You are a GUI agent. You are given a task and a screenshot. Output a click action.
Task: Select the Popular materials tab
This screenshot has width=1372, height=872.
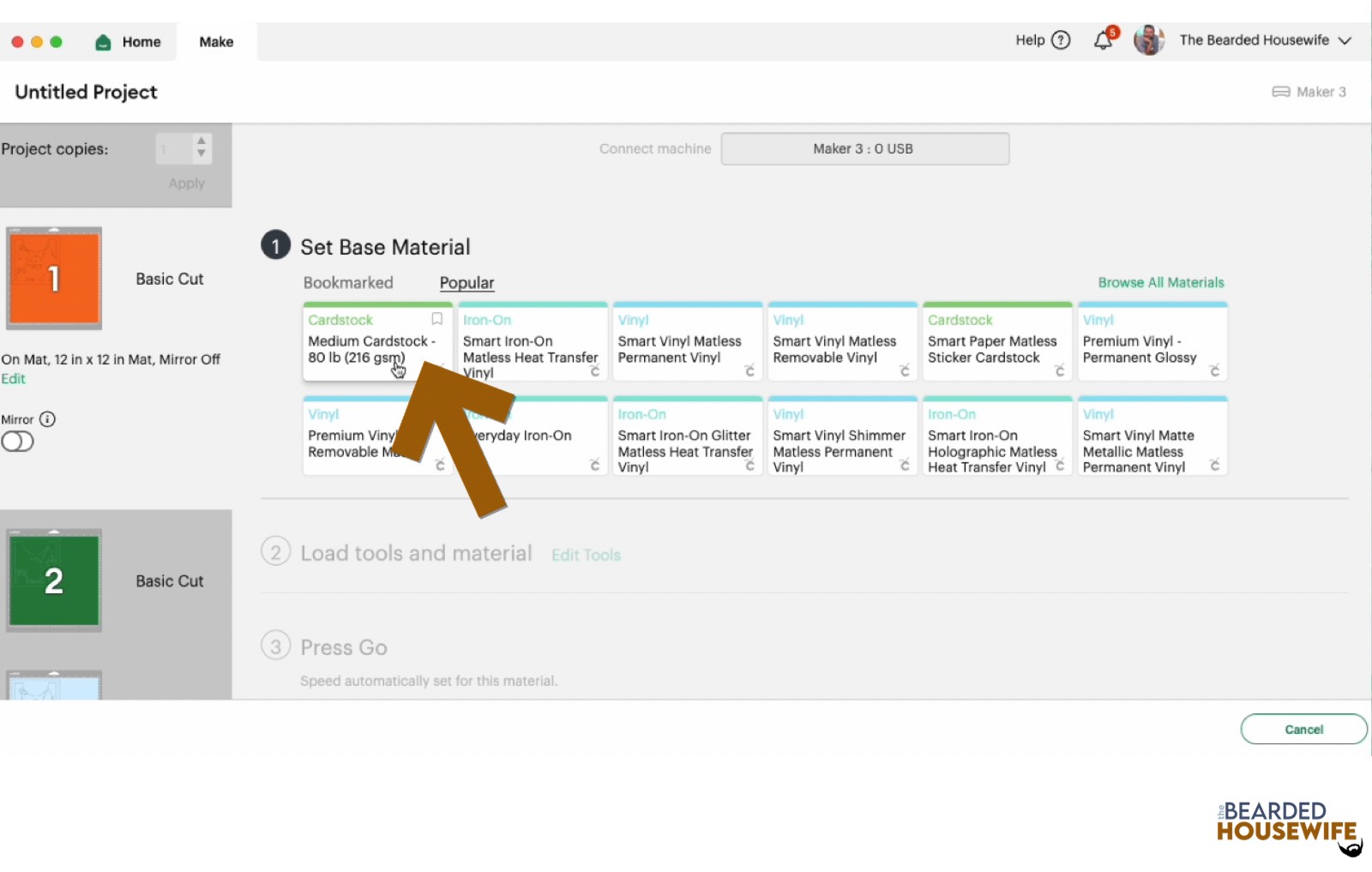(466, 283)
